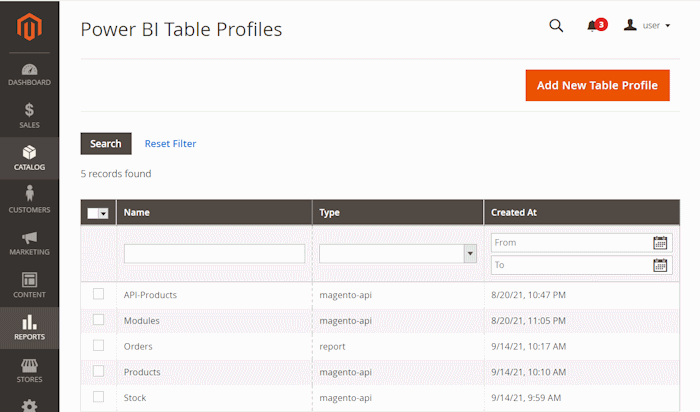Open the Dashboard sidebar menu

pyautogui.click(x=29, y=75)
